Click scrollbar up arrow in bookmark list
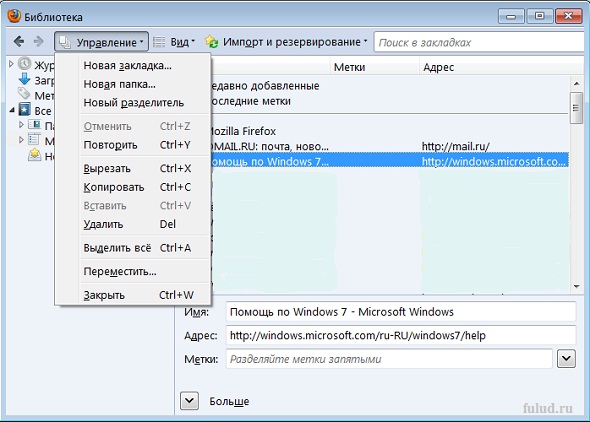Image resolution: width=590 pixels, height=422 pixels. pyautogui.click(x=576, y=84)
